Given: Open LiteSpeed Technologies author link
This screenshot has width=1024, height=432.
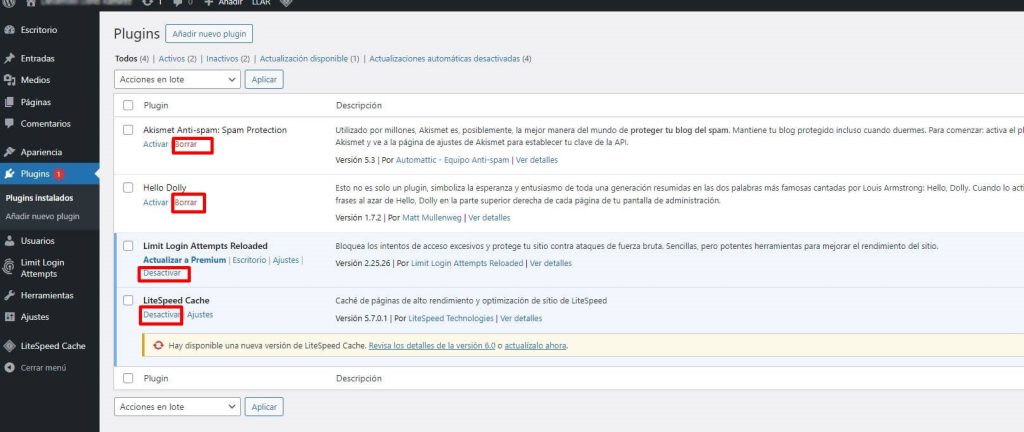Looking at the screenshot, I should (x=451, y=318).
